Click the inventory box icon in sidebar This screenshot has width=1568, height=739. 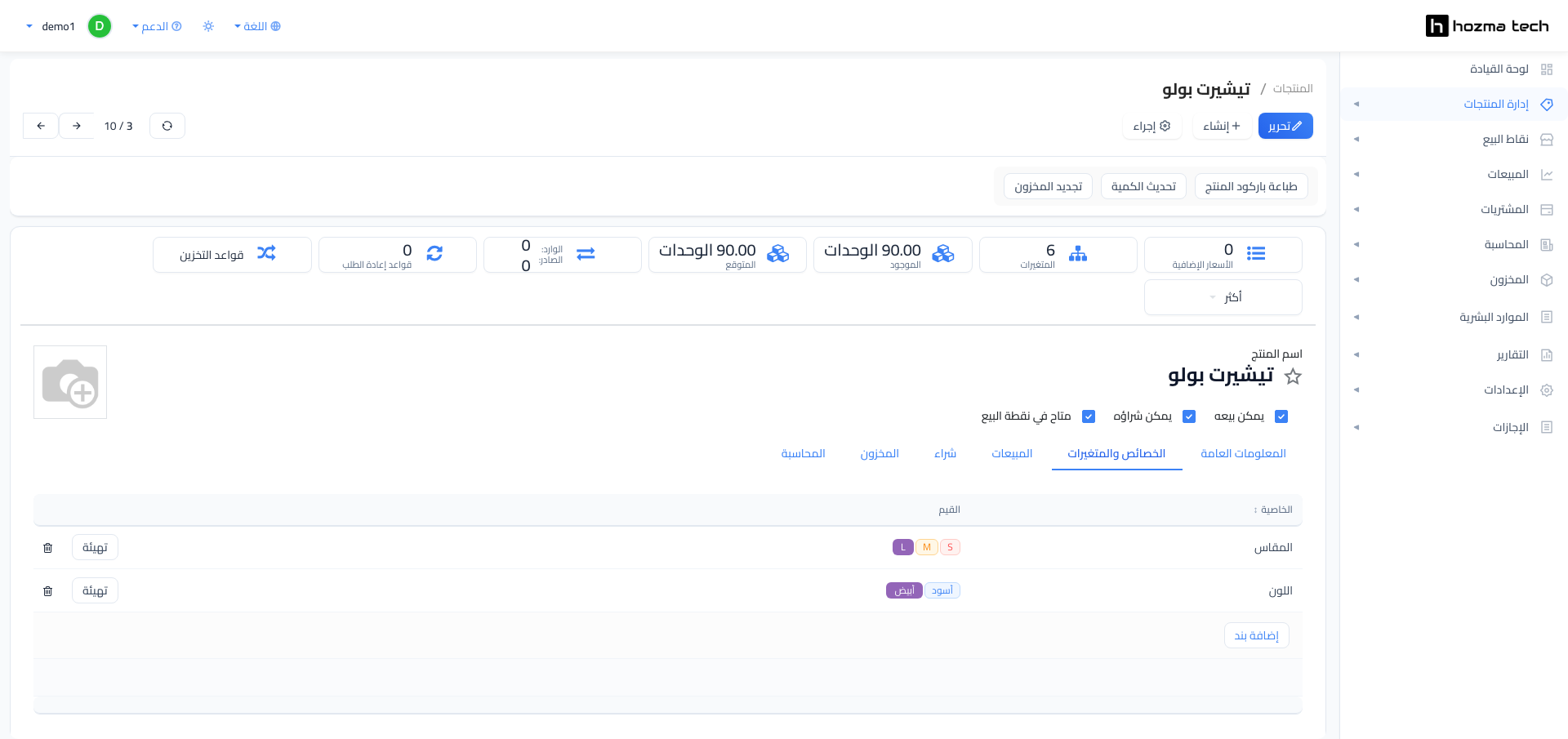[1546, 280]
